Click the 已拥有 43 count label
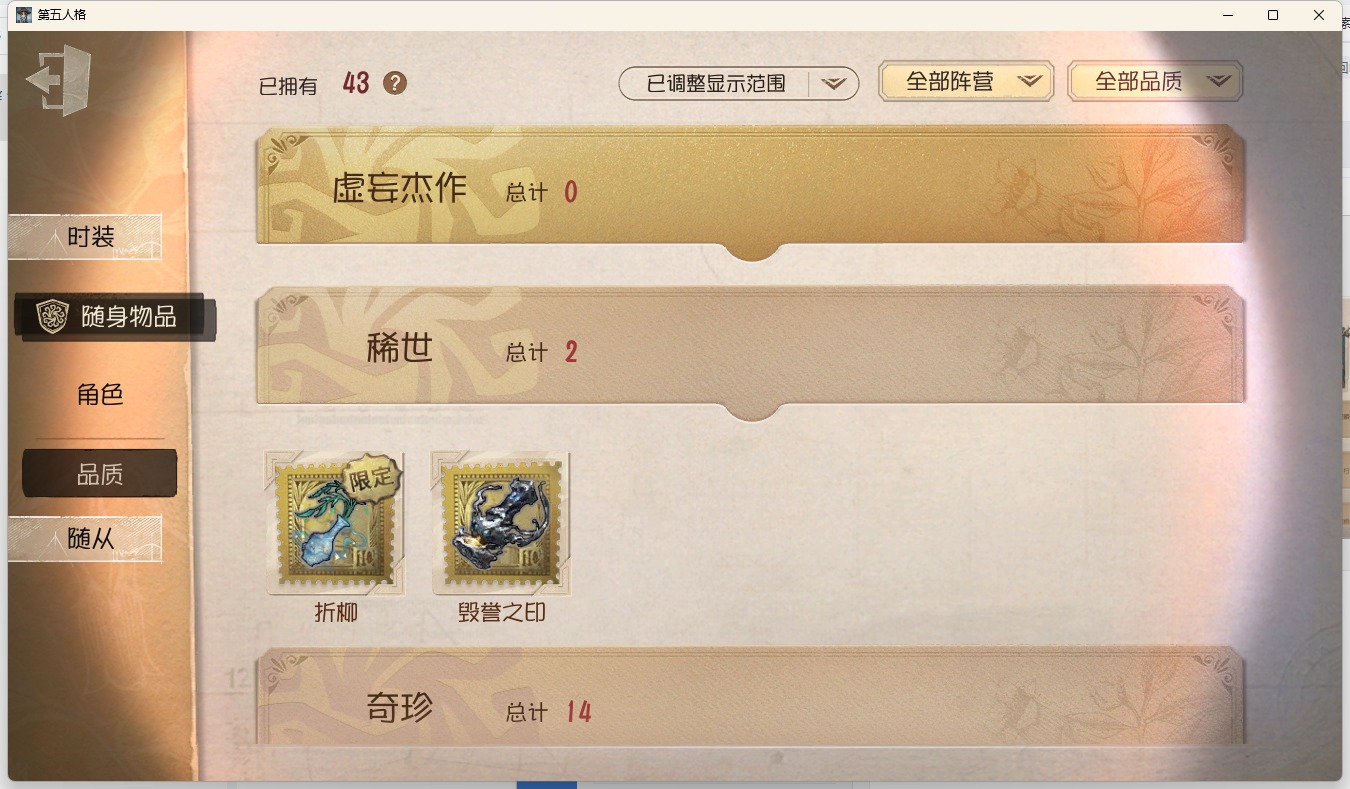 coord(314,84)
